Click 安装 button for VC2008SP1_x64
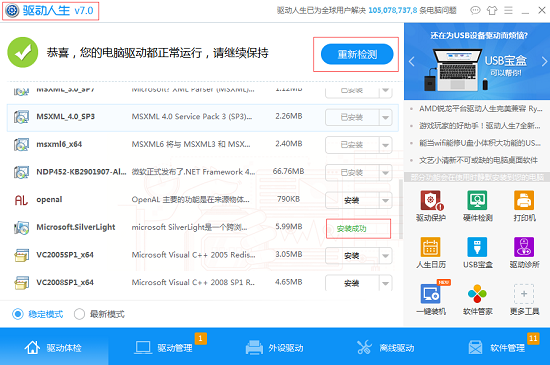This screenshot has width=550, height=365. (352, 283)
